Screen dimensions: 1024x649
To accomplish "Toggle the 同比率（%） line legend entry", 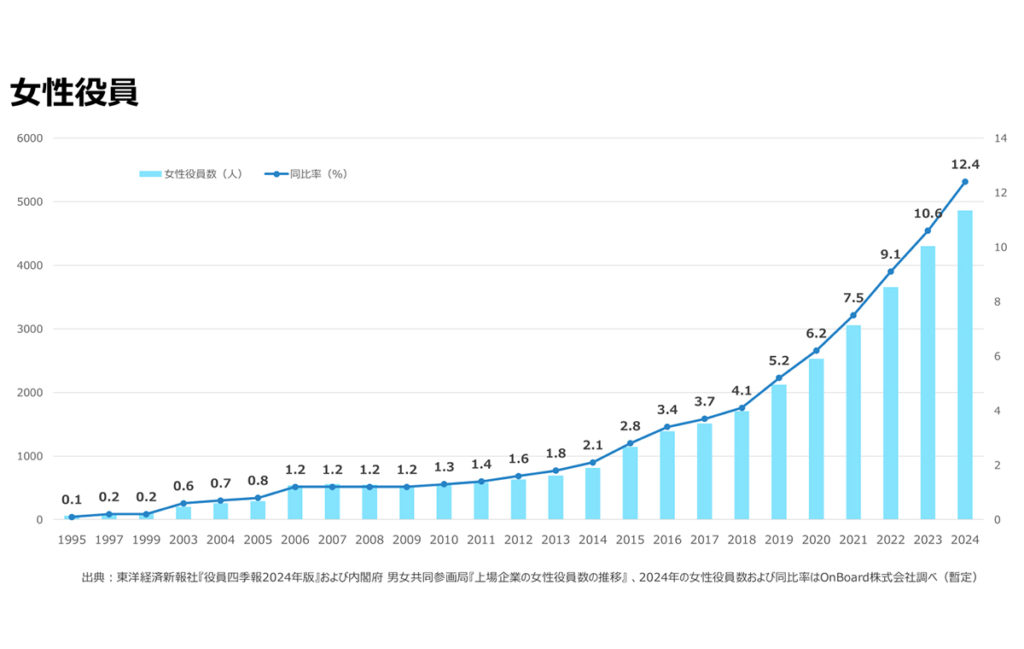I will click(x=305, y=174).
